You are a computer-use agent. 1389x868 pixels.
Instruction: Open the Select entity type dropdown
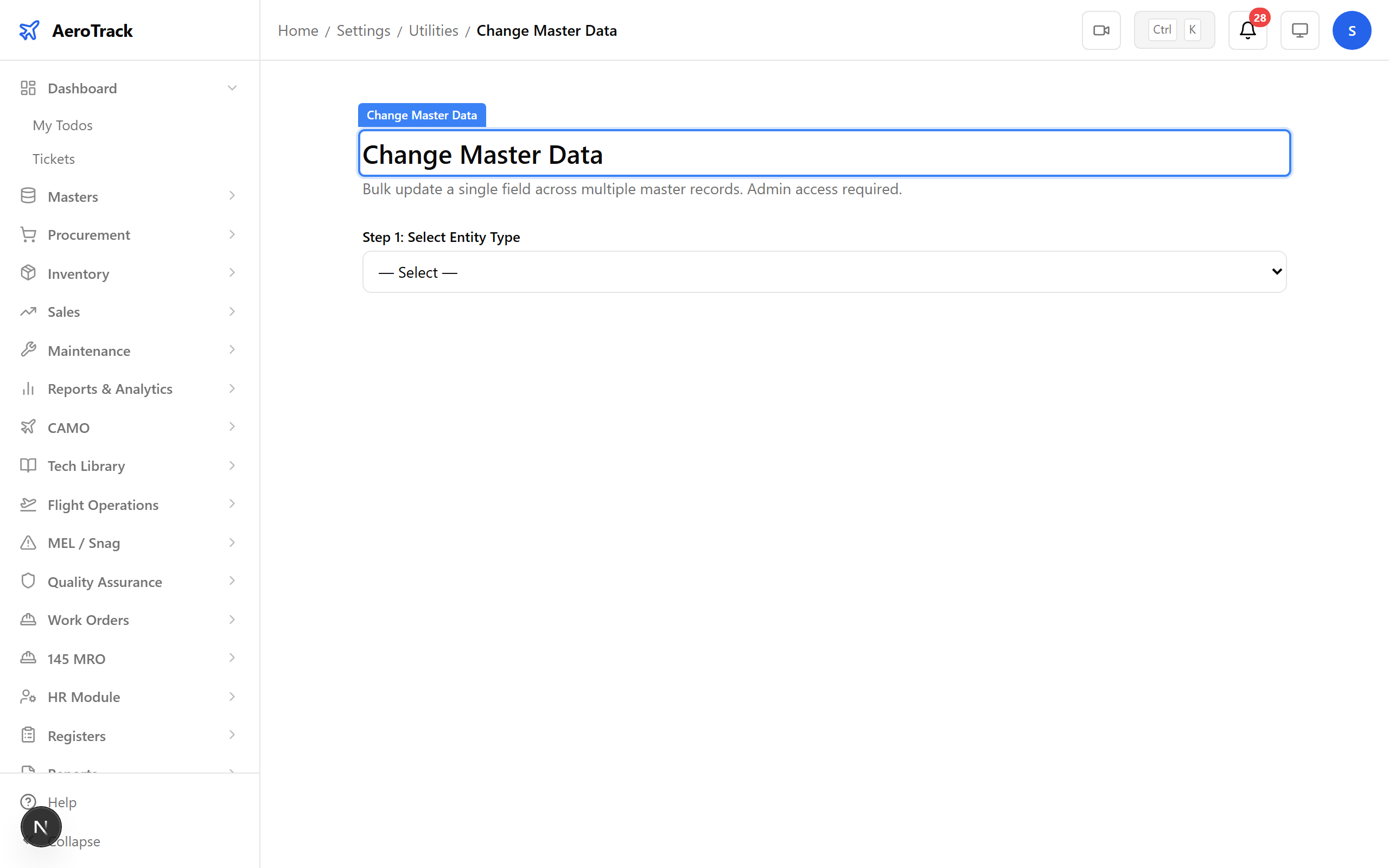point(824,272)
